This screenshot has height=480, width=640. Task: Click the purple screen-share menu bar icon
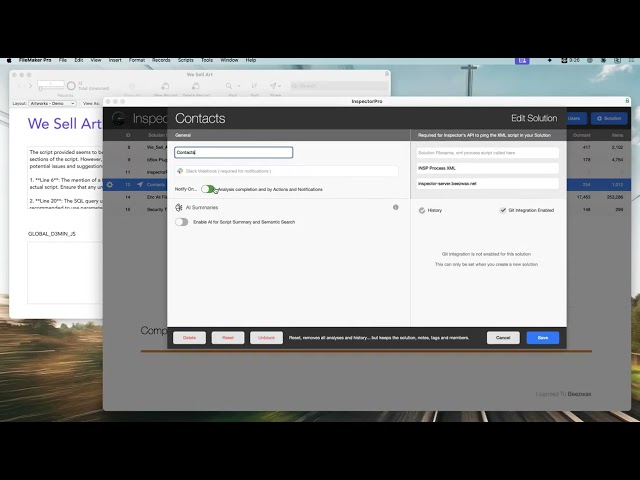[522, 60]
